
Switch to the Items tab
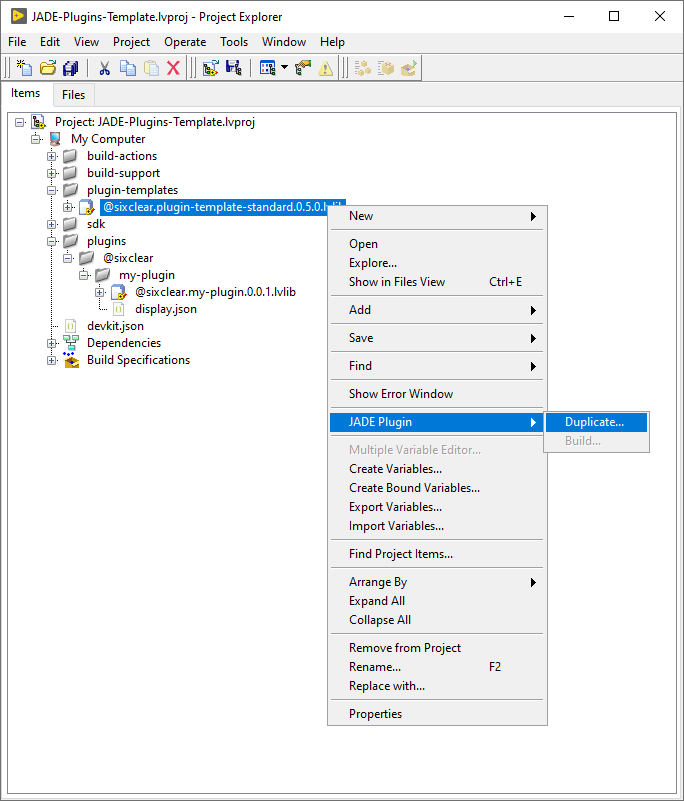[26, 93]
